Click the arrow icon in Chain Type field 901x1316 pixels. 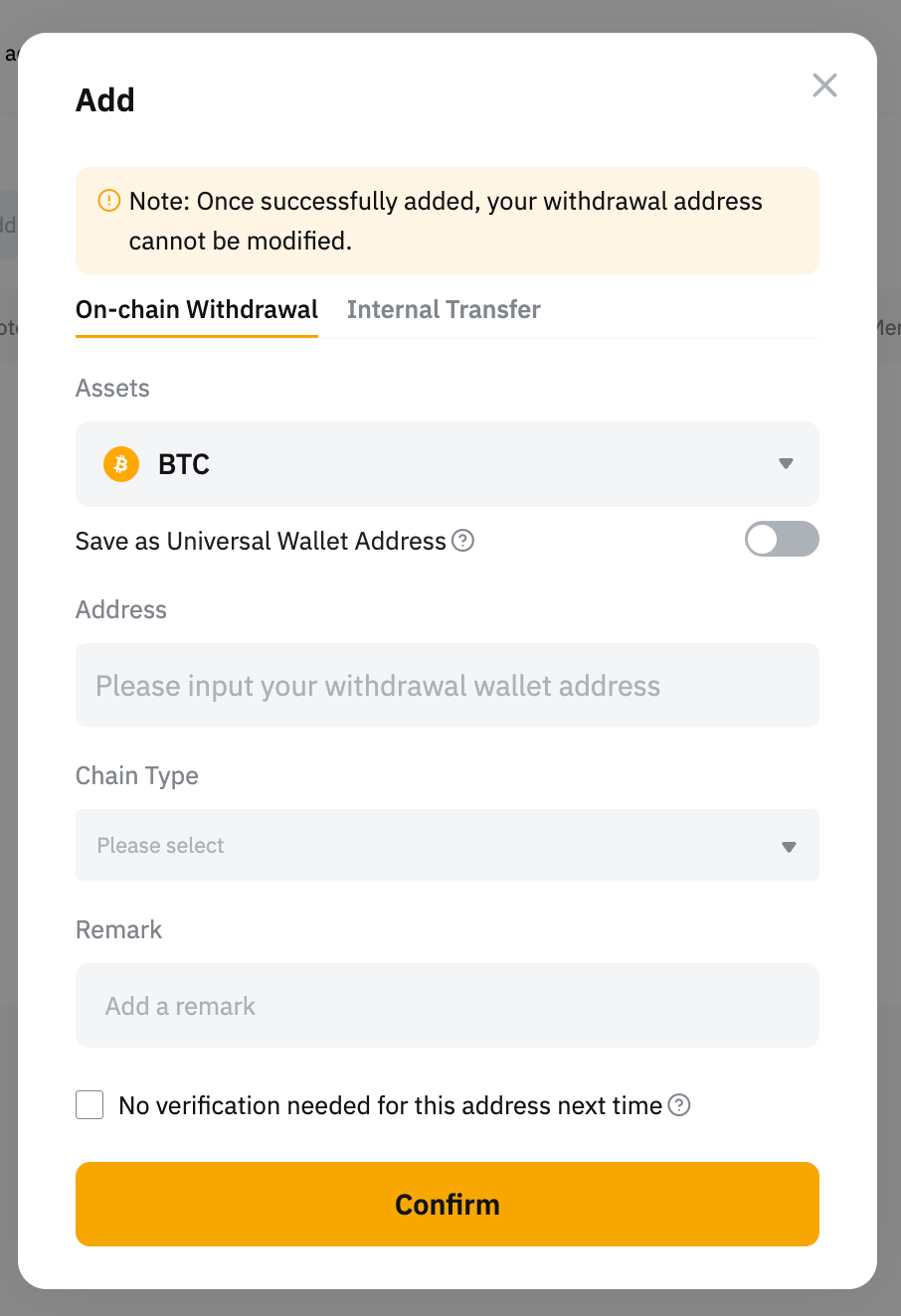click(x=789, y=847)
